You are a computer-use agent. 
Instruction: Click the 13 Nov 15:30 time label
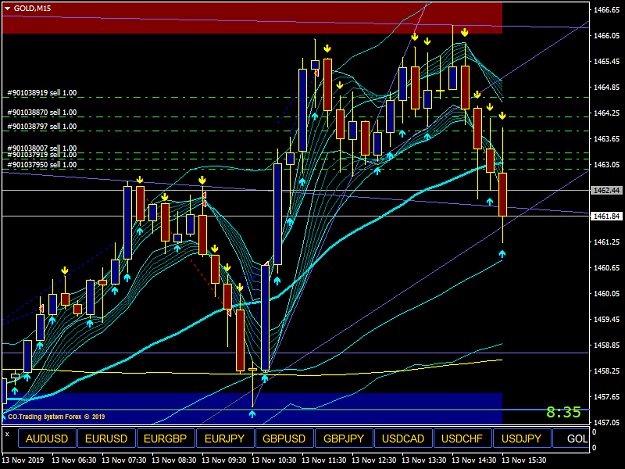[524, 460]
